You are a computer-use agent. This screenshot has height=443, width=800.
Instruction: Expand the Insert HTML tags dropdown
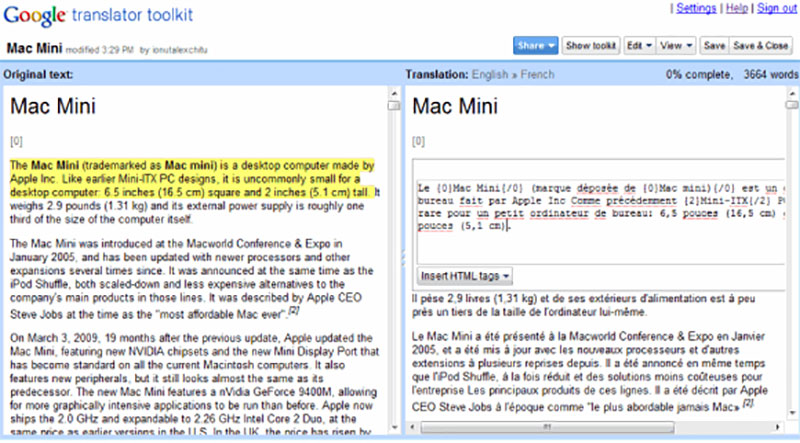coord(465,275)
